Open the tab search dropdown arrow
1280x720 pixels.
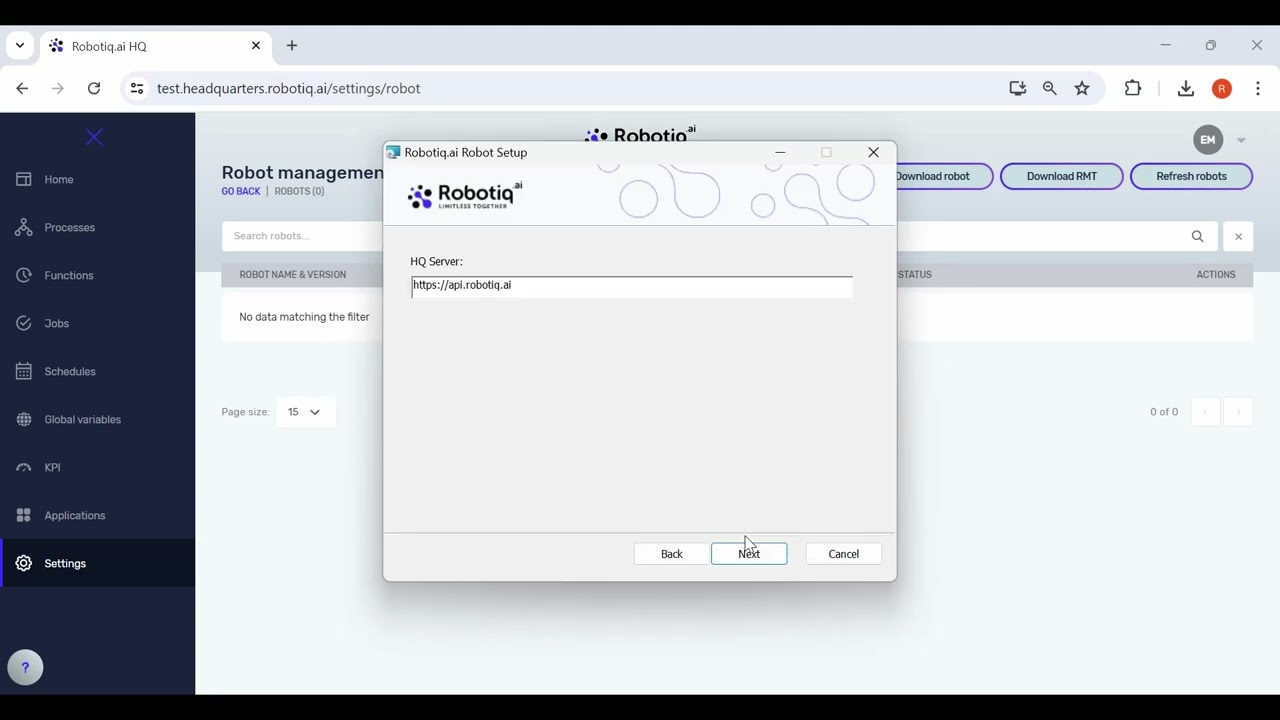click(x=20, y=46)
